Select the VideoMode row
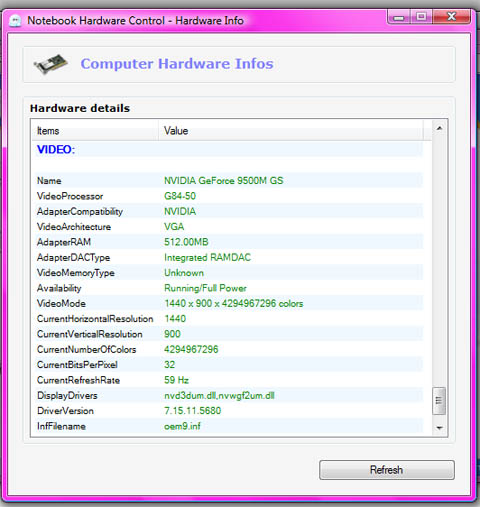 tap(229, 303)
